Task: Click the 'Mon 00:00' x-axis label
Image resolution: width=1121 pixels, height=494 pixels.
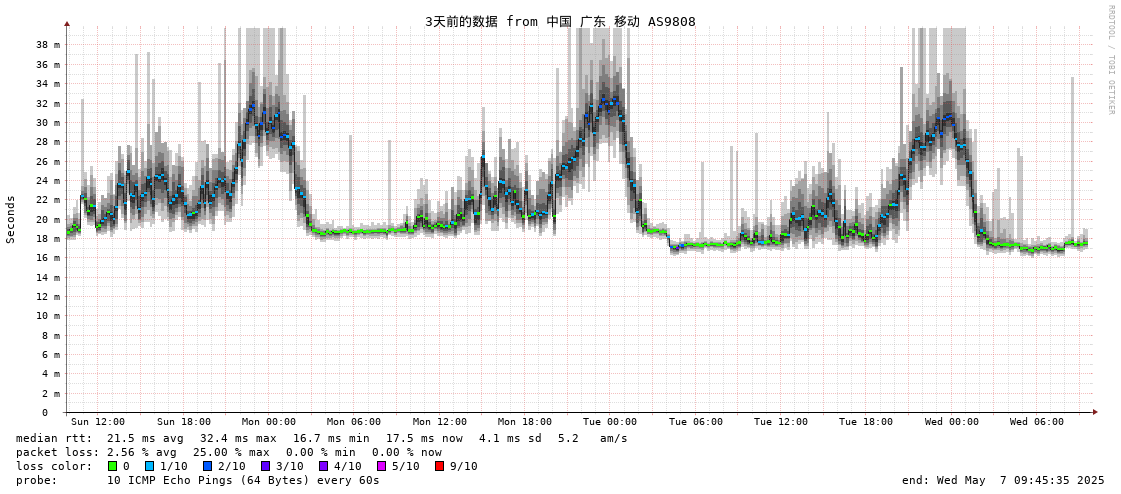Action: [x=269, y=422]
